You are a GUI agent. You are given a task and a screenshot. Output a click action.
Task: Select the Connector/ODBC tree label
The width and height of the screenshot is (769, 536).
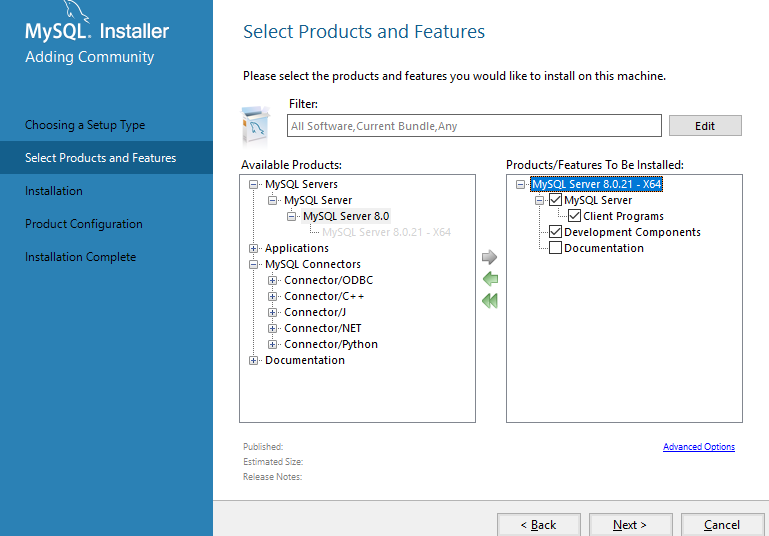click(x=329, y=280)
